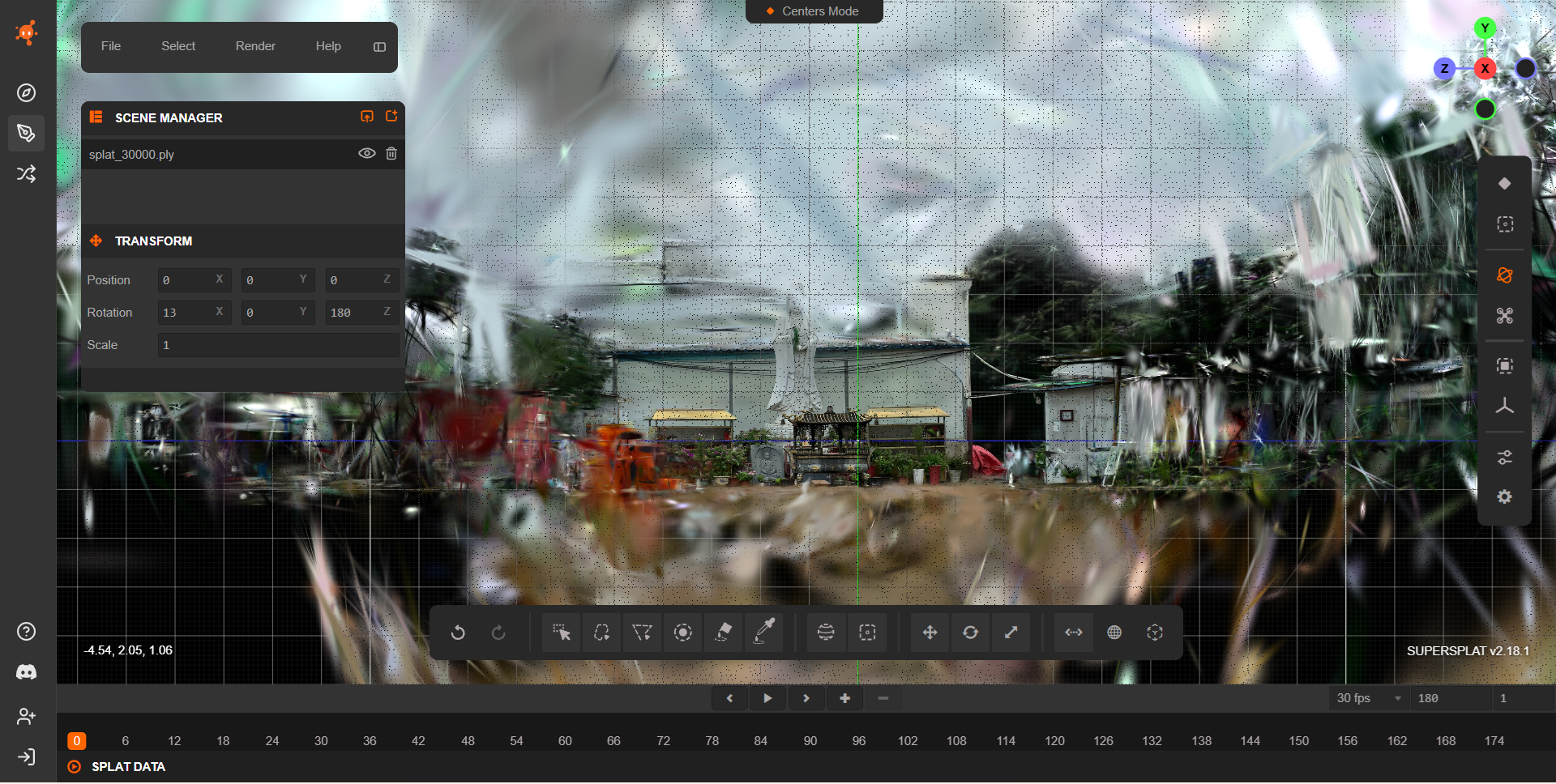1556x784 pixels.
Task: Go to the next keyframe
Action: pos(806,698)
